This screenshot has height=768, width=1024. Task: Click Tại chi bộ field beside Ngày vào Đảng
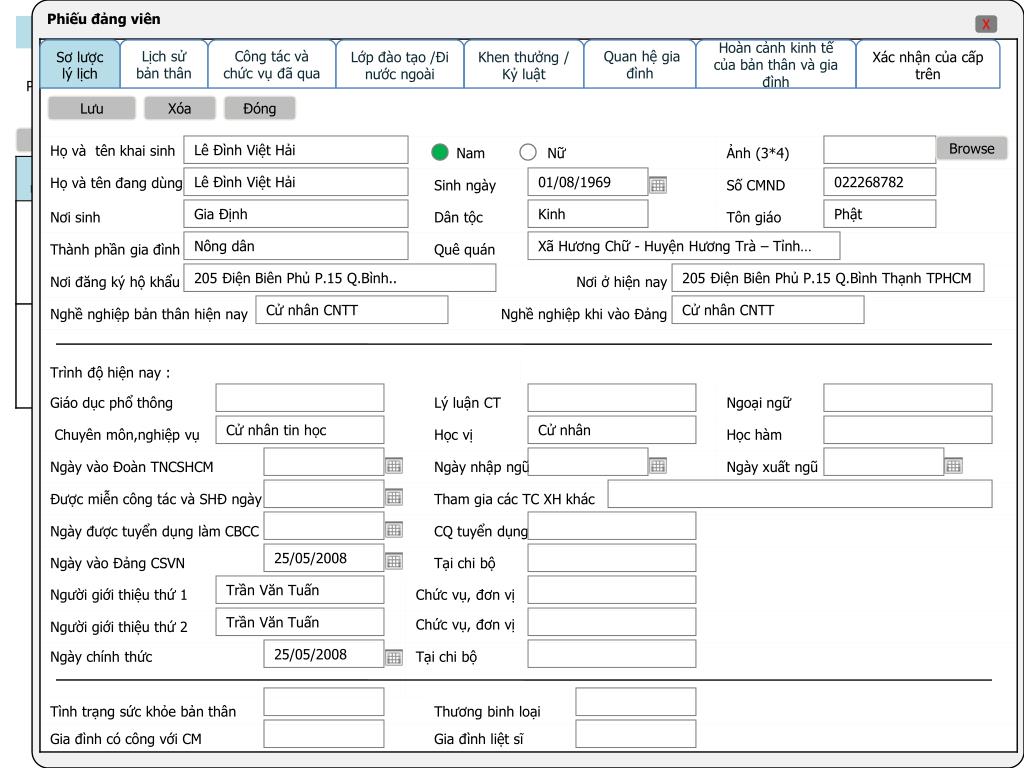click(x=612, y=558)
